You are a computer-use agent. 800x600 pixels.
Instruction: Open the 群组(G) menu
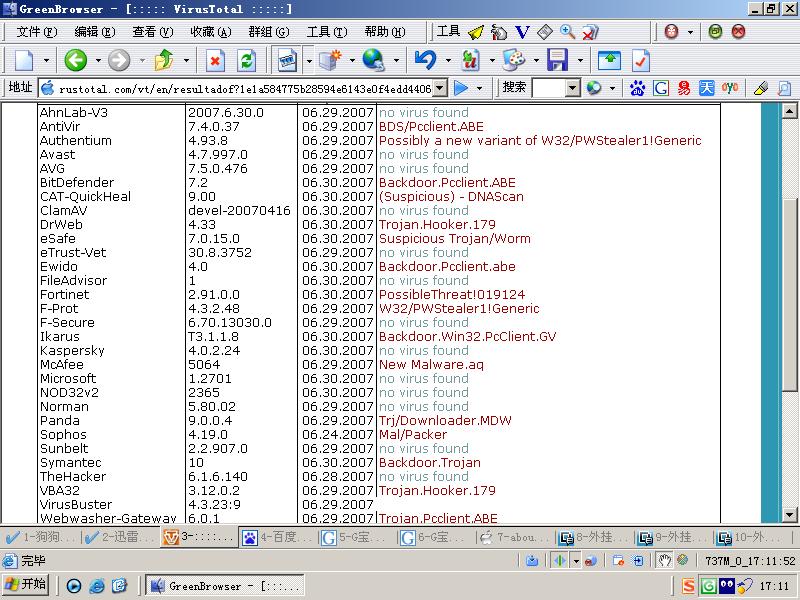coord(269,32)
